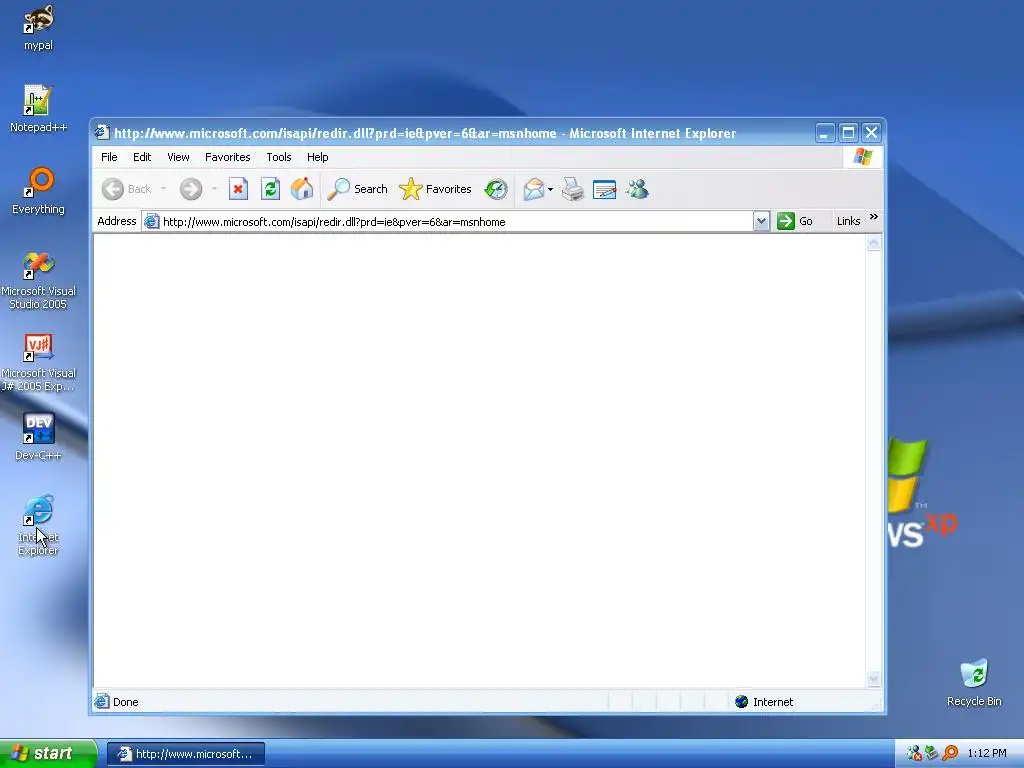The height and width of the screenshot is (768, 1024).
Task: Expand the Links toolbar chevron
Action: pyautogui.click(x=874, y=217)
